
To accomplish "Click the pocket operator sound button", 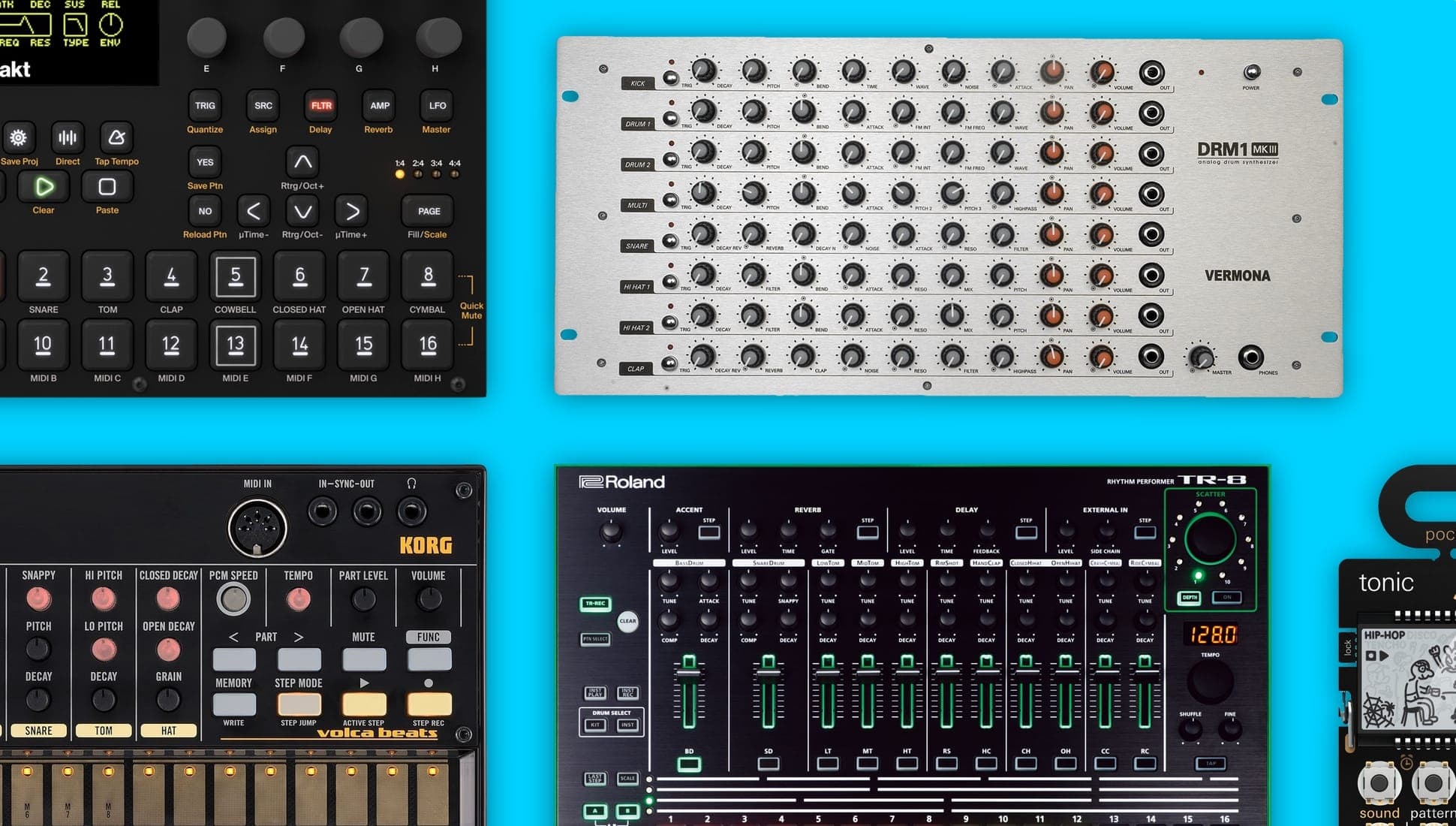I will pos(1379,782).
